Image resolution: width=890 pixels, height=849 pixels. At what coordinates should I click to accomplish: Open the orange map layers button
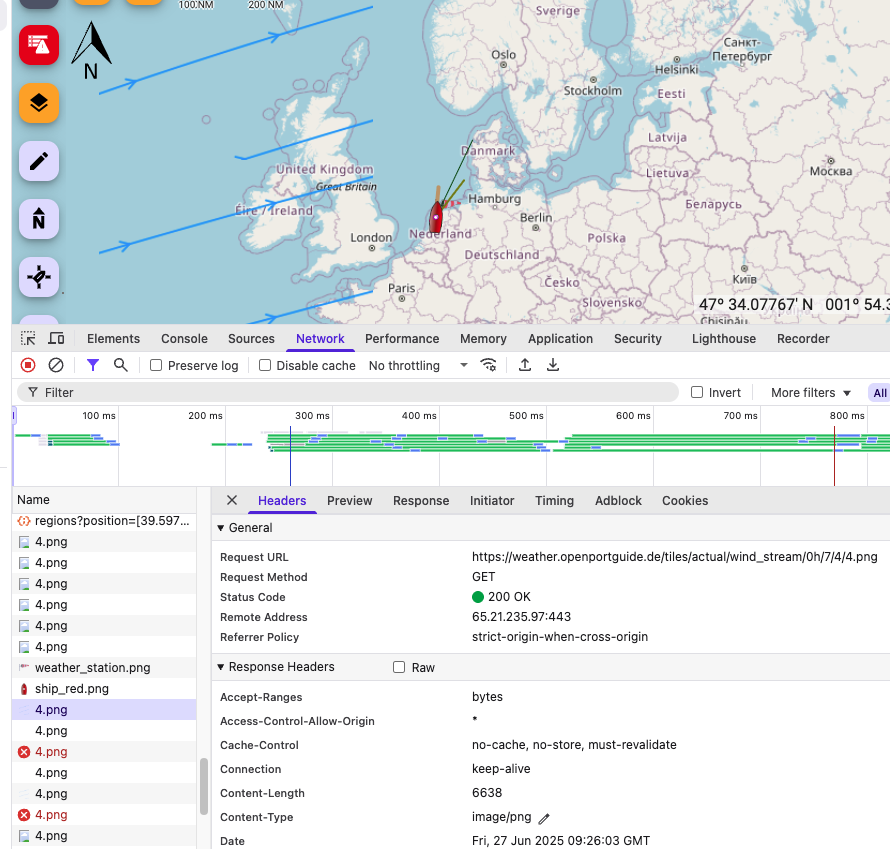[x=39, y=103]
